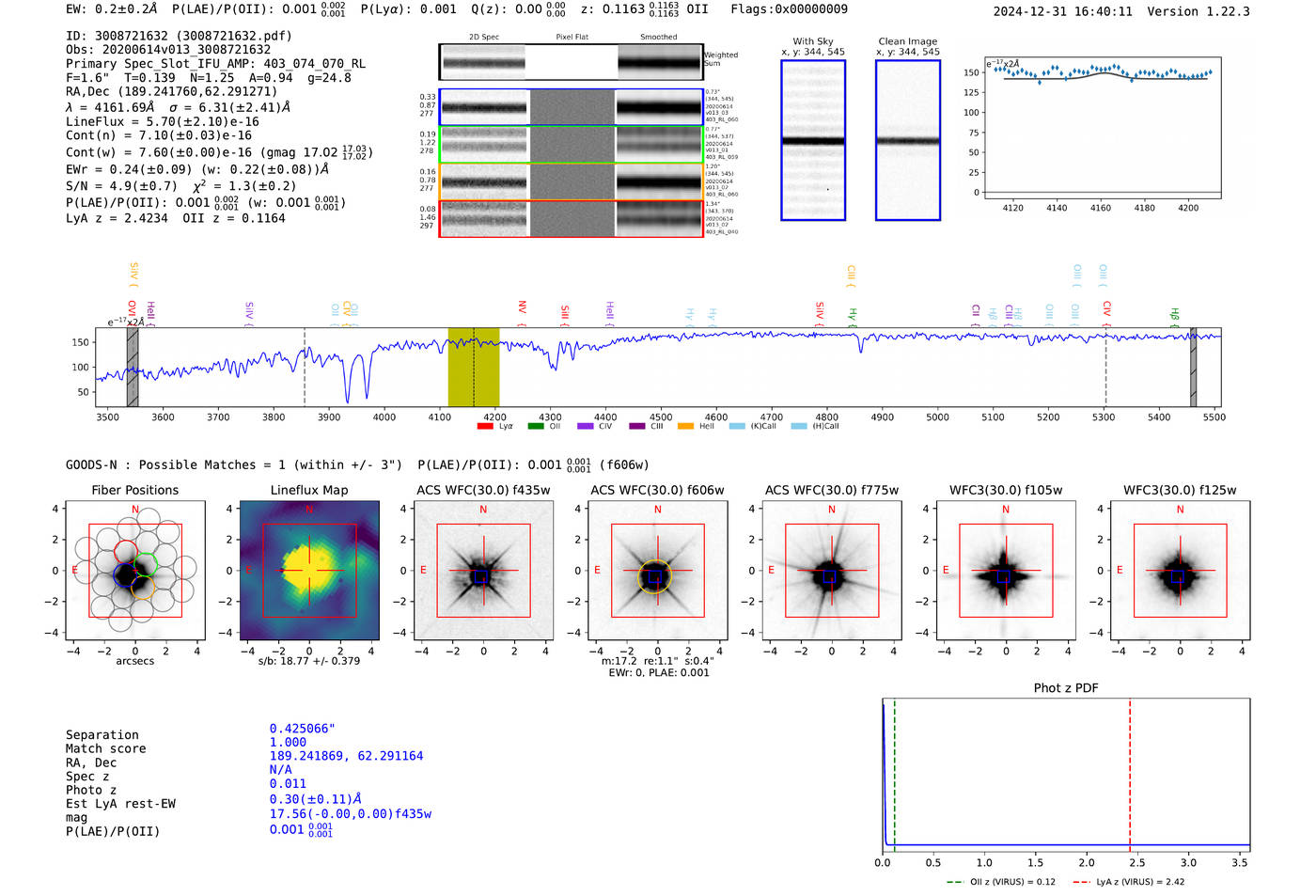The height and width of the screenshot is (896, 1316).
Task: Select the ACS WFC(30.0) f435w cutout image
Action: click(x=483, y=570)
